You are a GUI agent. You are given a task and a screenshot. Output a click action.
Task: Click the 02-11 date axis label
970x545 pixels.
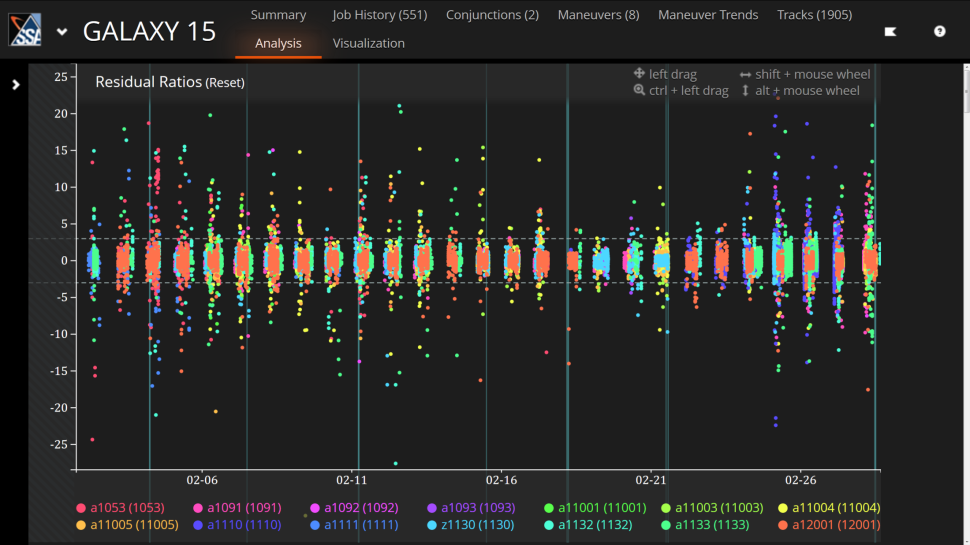pyautogui.click(x=351, y=480)
